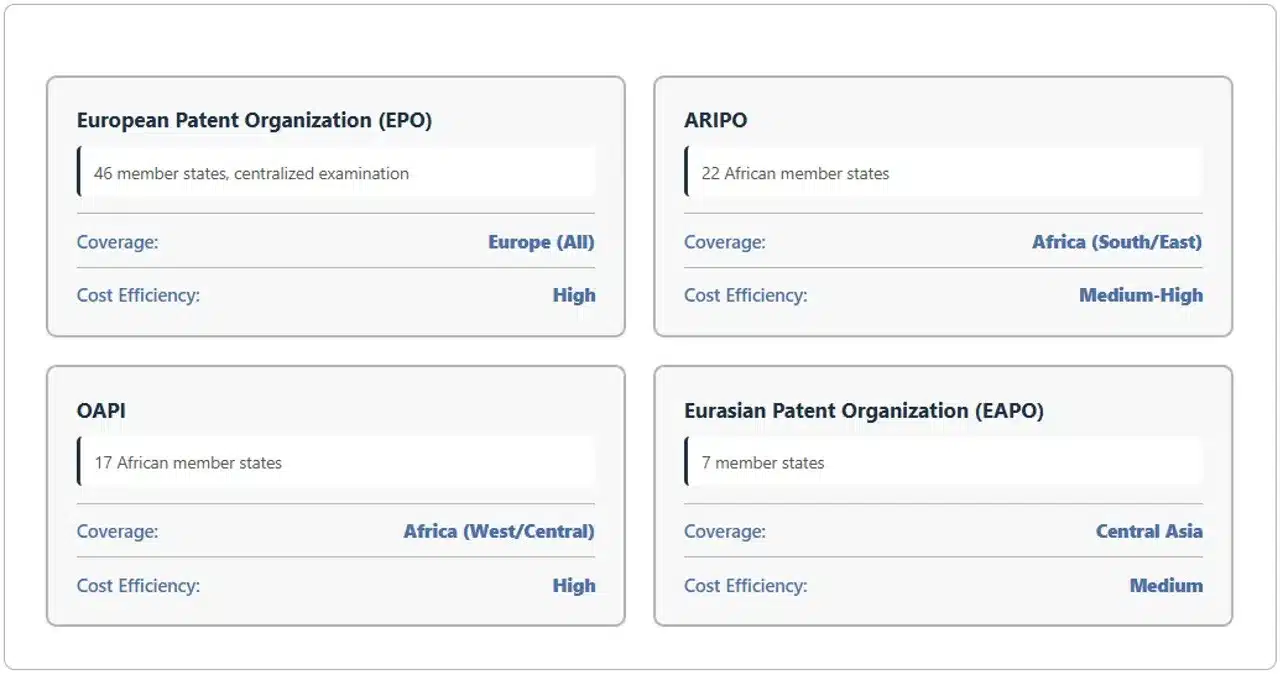Click the 'Europe (All)' coverage link
Image resolution: width=1283 pixels, height=675 pixels.
[x=540, y=242]
